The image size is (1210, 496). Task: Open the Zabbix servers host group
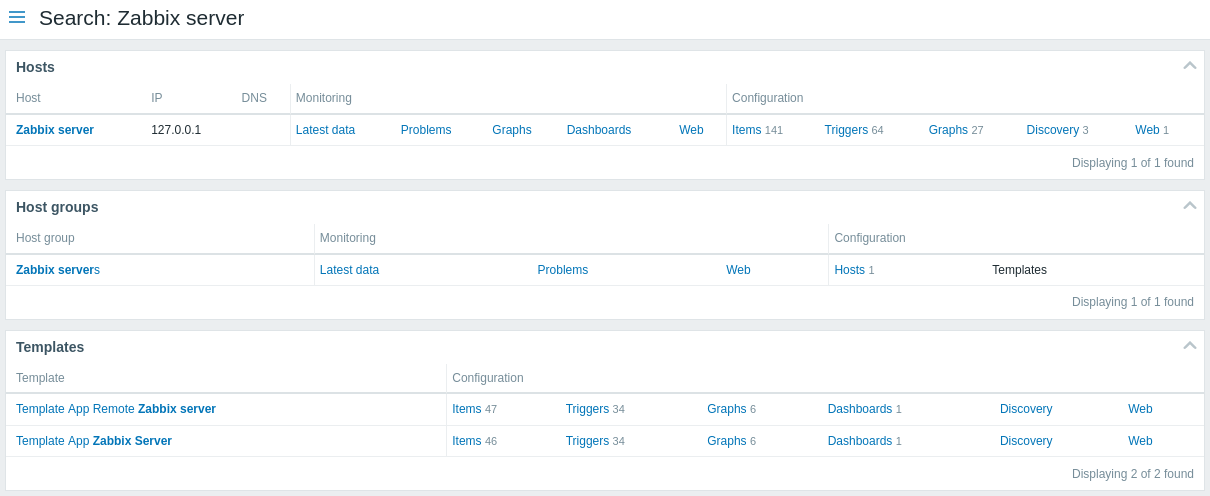tap(58, 270)
